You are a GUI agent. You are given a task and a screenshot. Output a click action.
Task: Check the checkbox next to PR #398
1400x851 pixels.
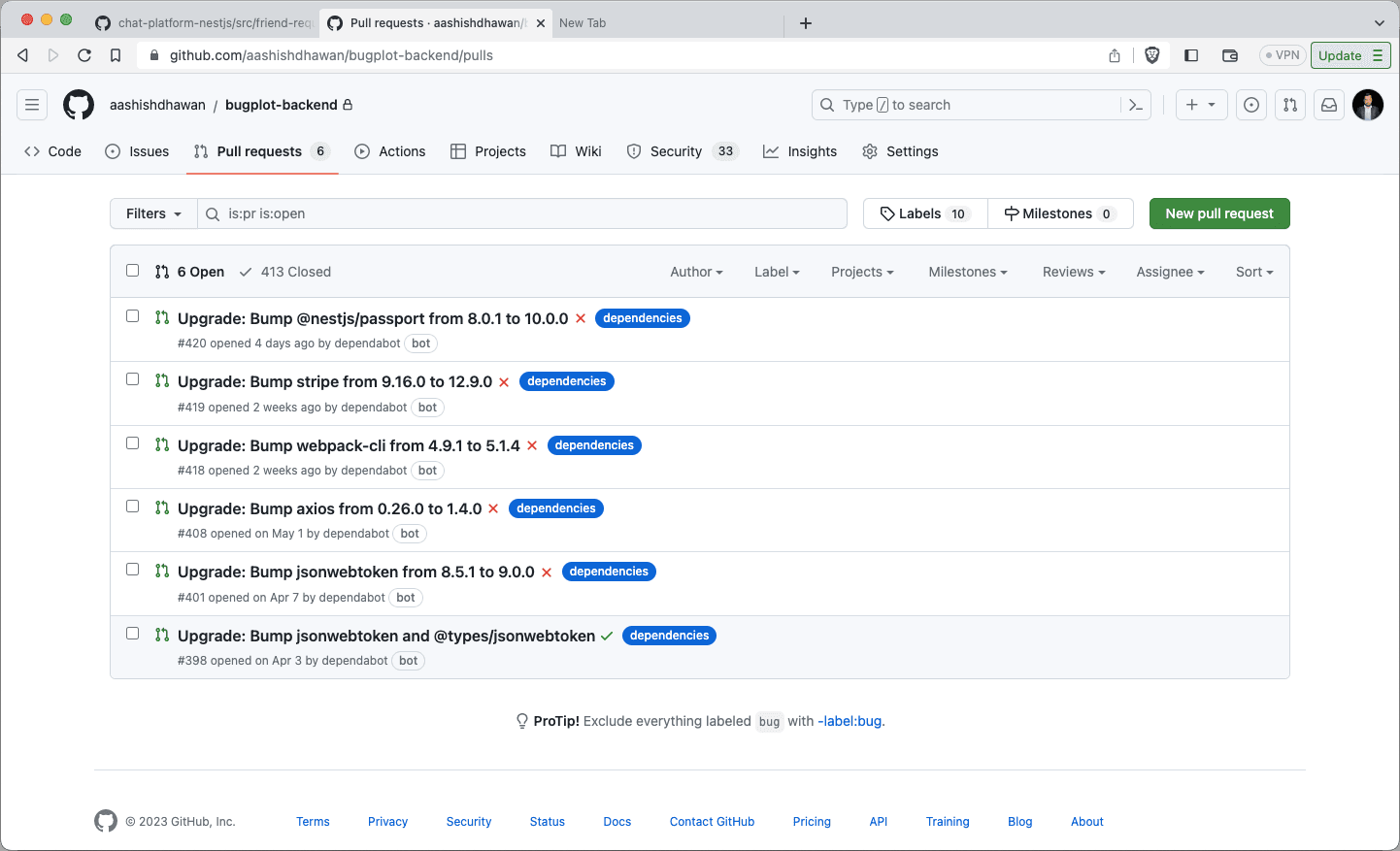coord(133,632)
